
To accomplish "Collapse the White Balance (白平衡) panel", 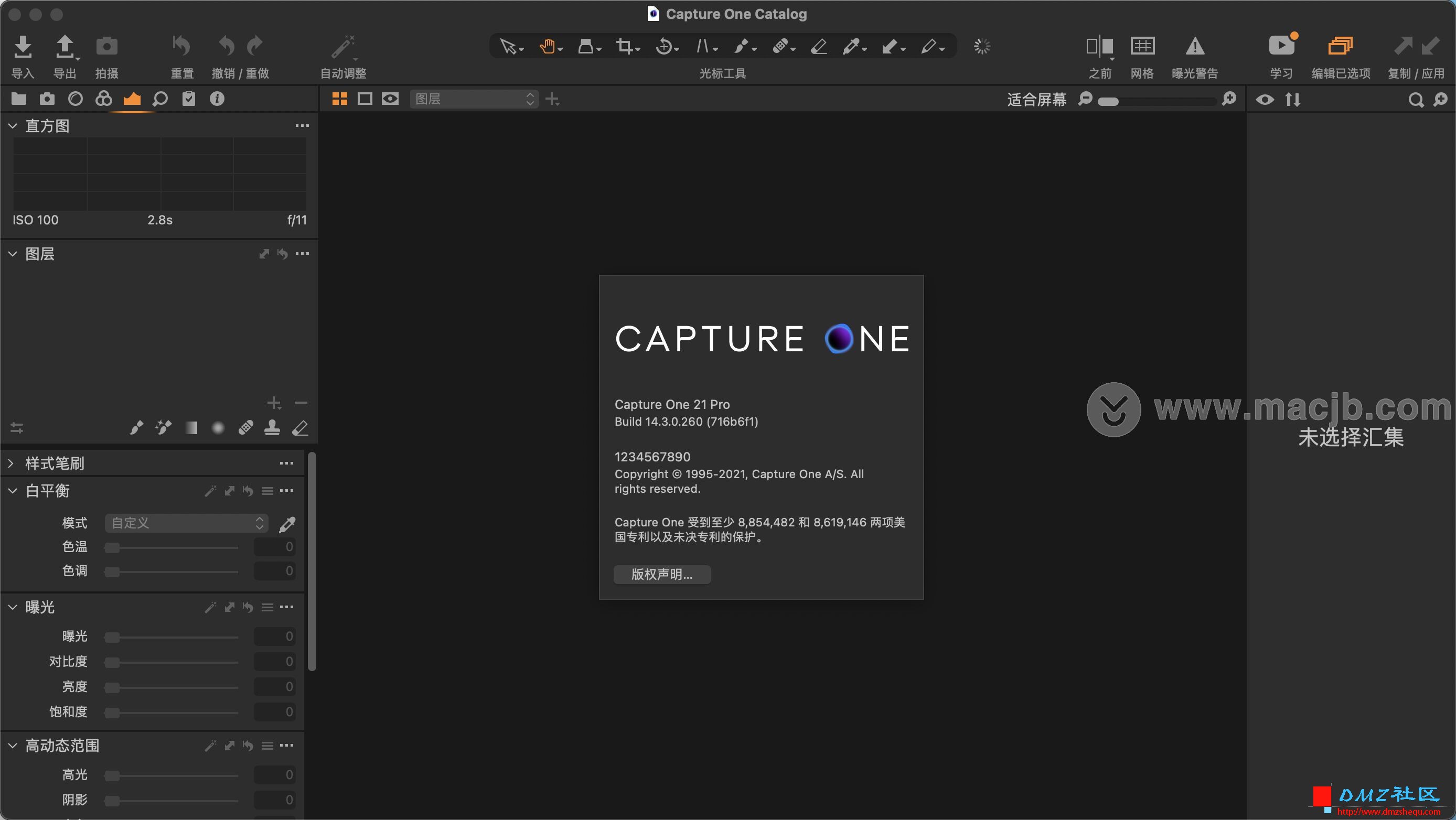I will 13,491.
